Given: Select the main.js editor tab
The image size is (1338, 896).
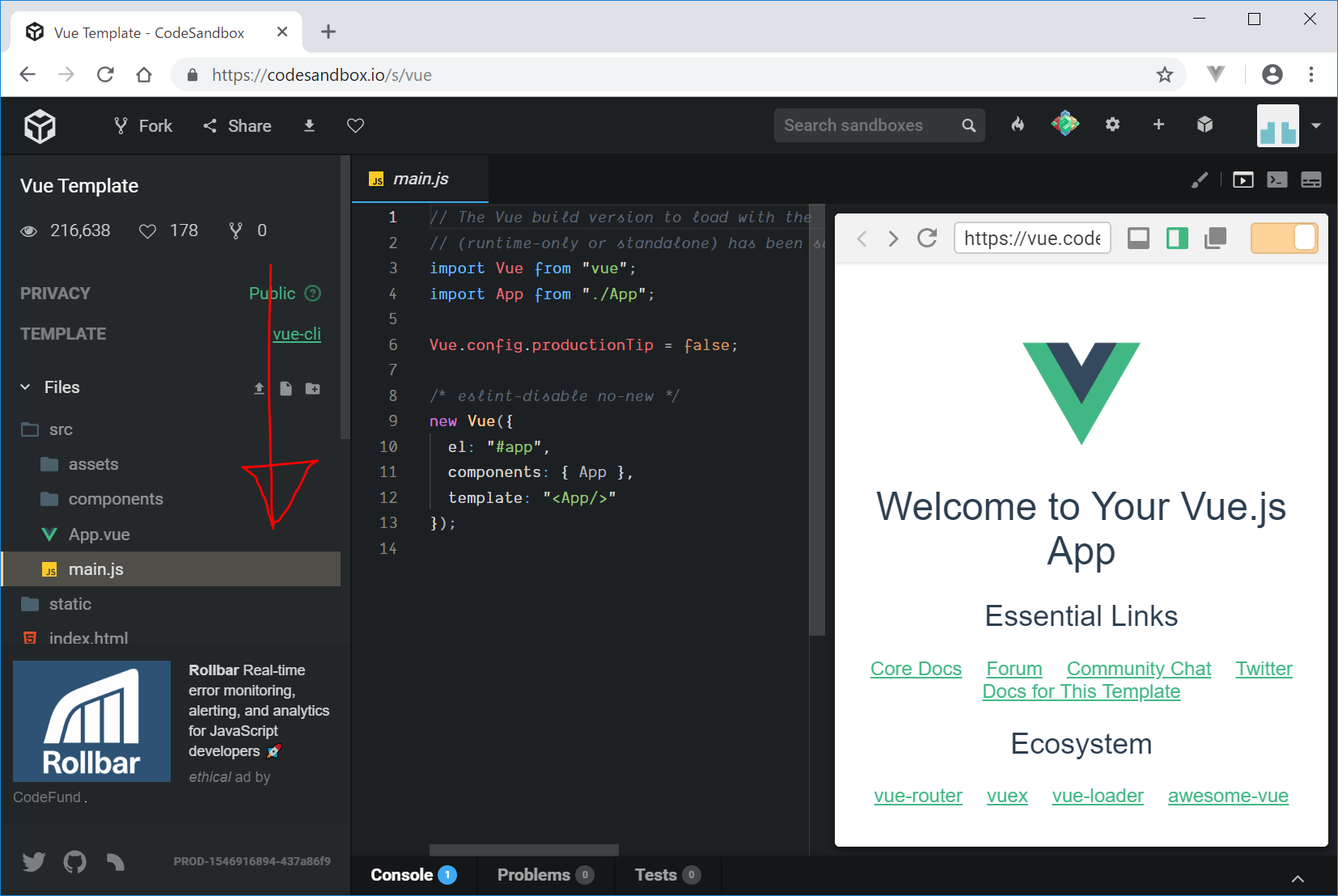Looking at the screenshot, I should pyautogui.click(x=420, y=179).
